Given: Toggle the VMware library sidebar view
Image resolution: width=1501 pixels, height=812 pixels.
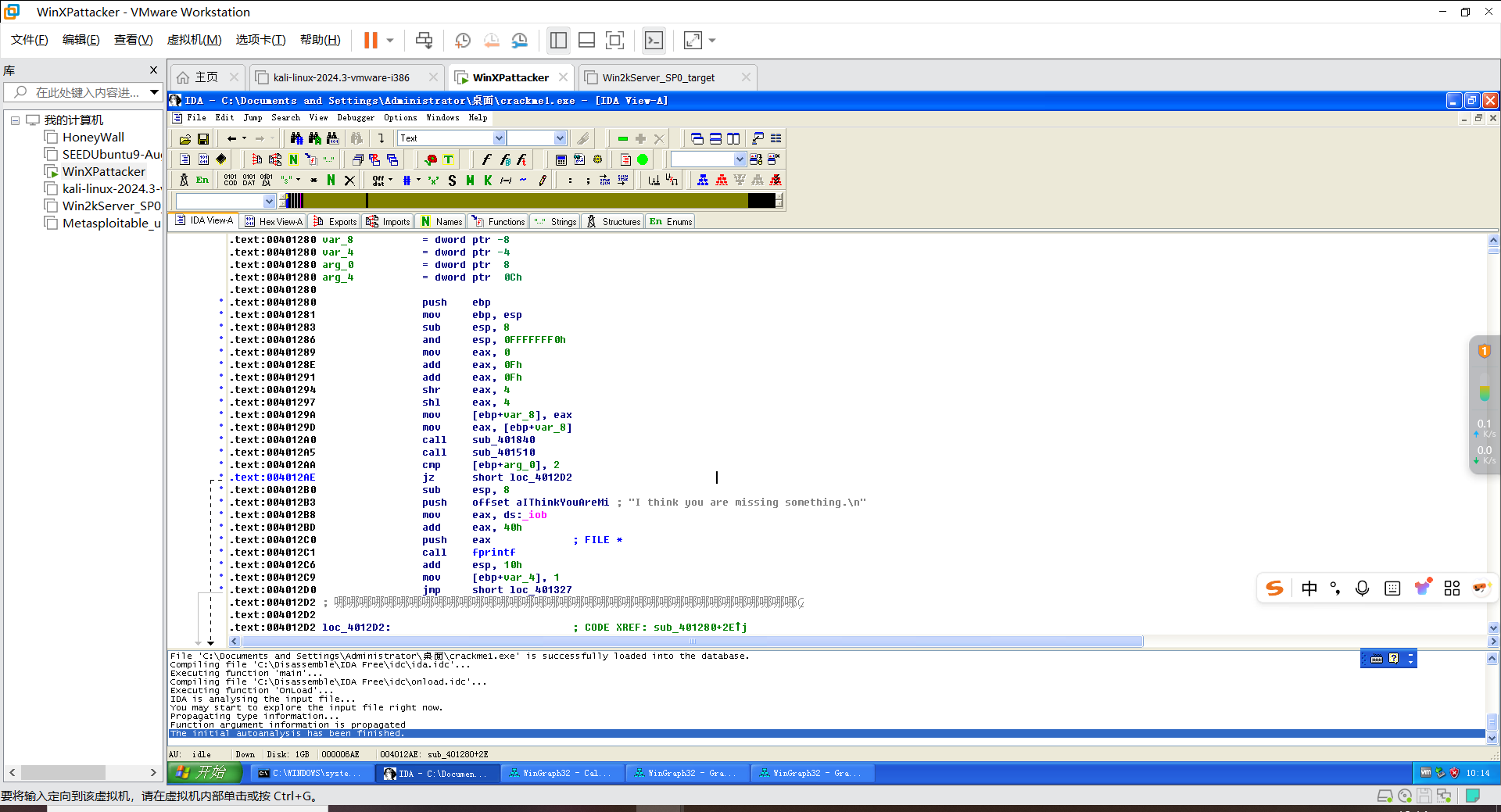Looking at the screenshot, I should tap(558, 41).
